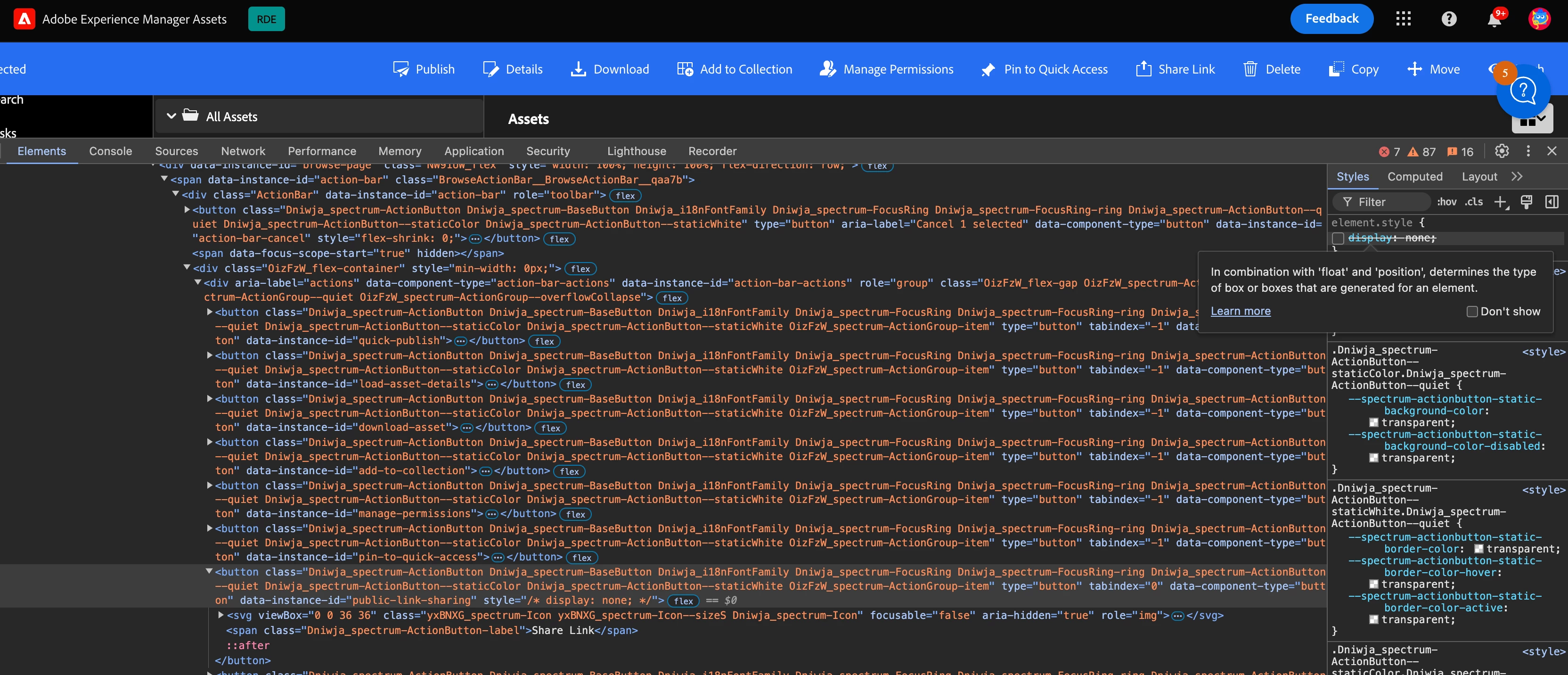
Task: Follow the Learn more link
Action: click(1240, 311)
